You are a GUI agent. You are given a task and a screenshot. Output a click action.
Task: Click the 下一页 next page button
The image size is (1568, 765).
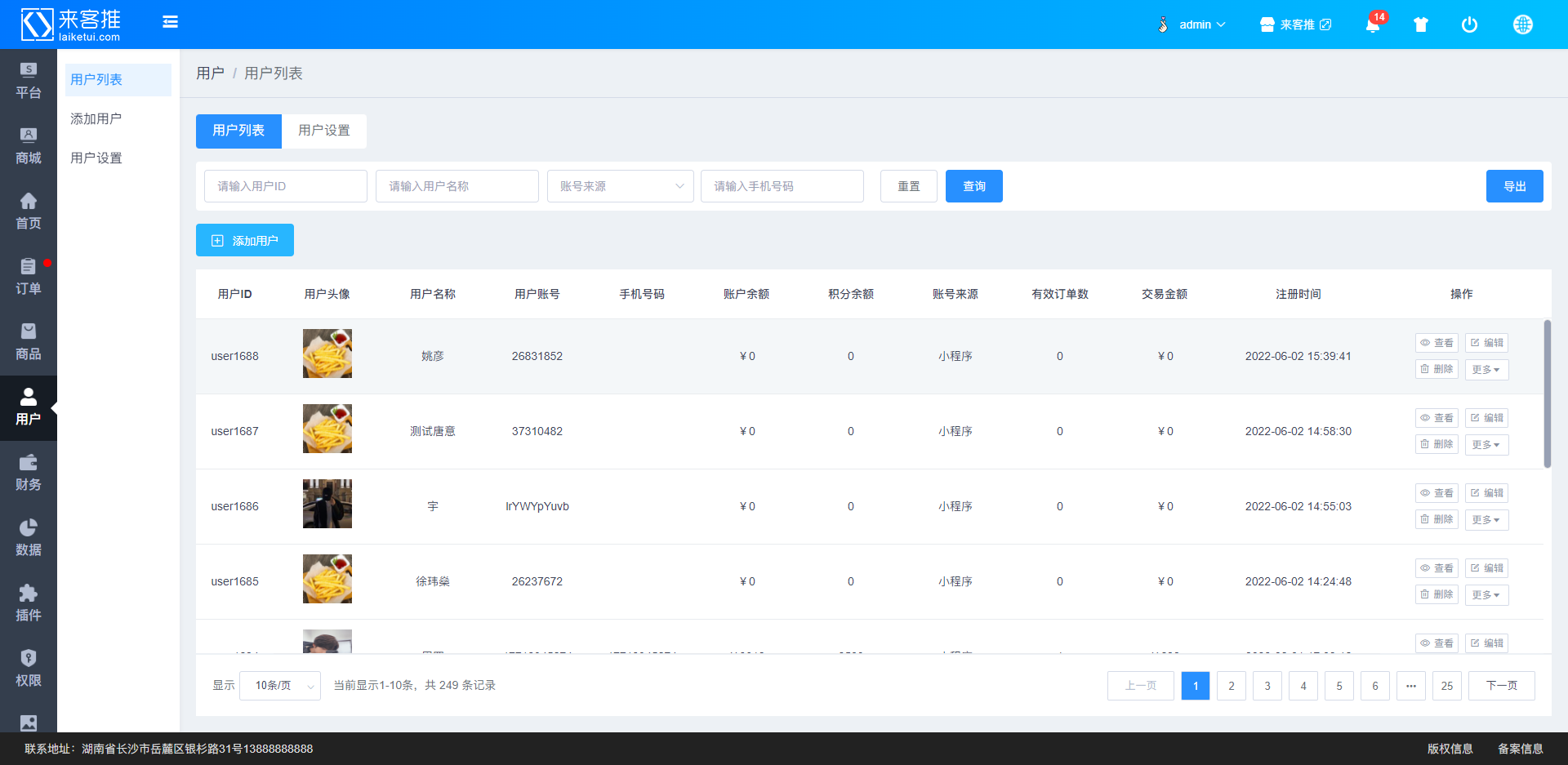1502,686
